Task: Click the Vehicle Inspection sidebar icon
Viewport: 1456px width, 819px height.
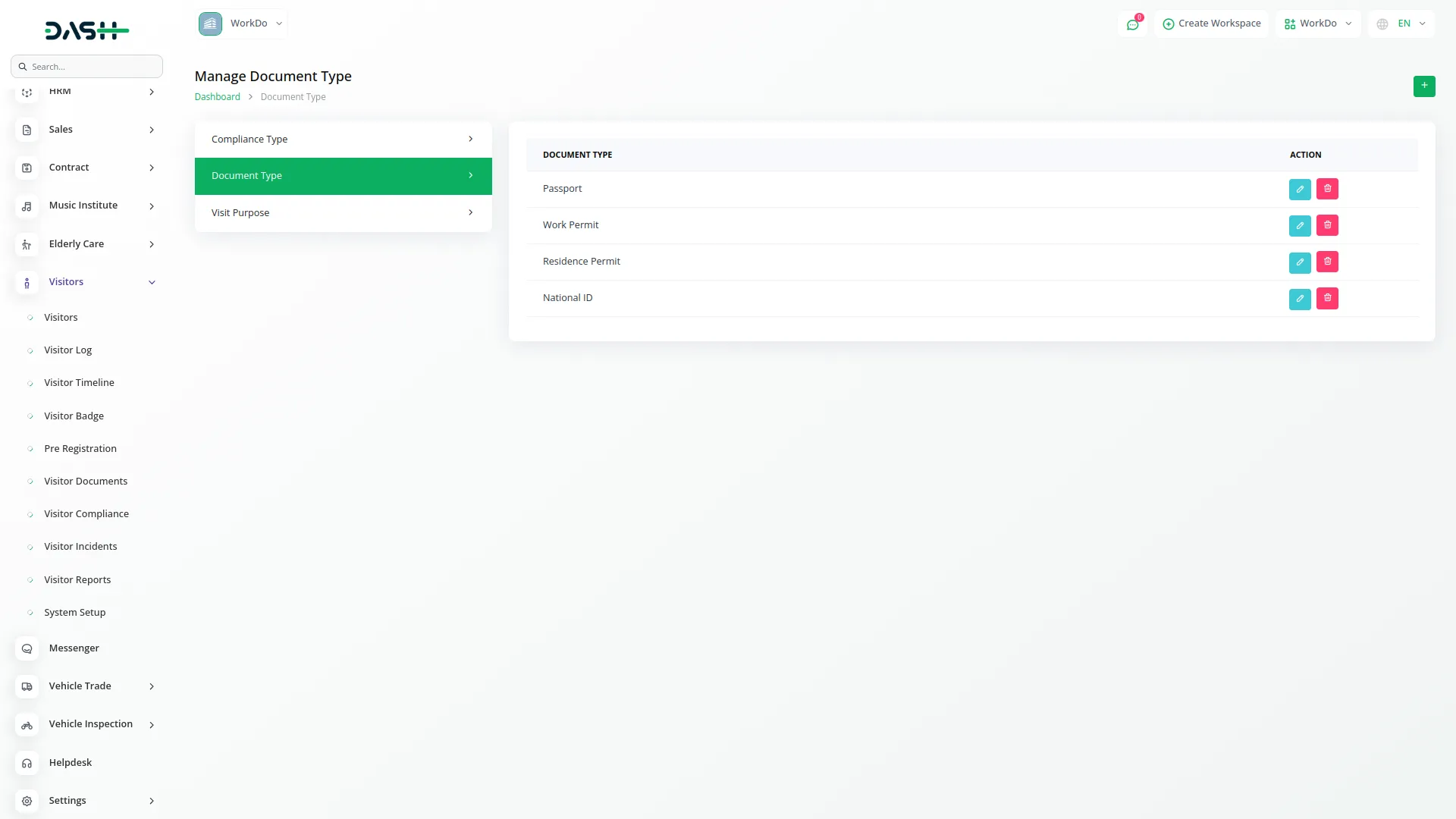Action: tap(27, 725)
